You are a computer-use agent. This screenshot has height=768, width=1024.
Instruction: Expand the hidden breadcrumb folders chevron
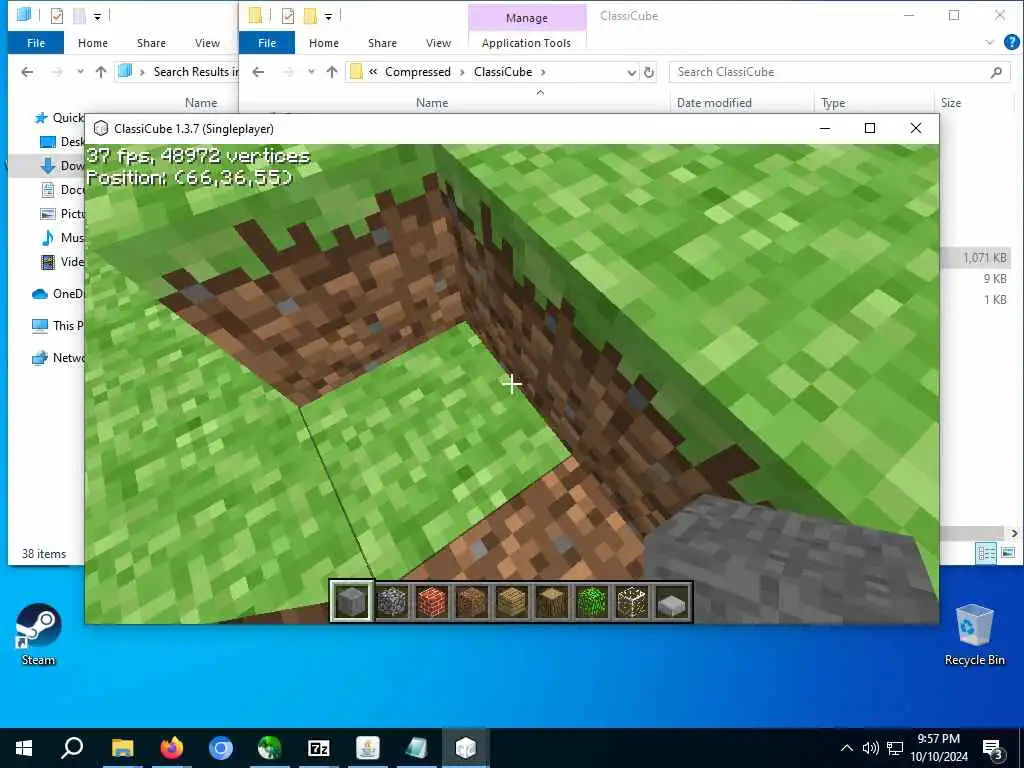[373, 72]
